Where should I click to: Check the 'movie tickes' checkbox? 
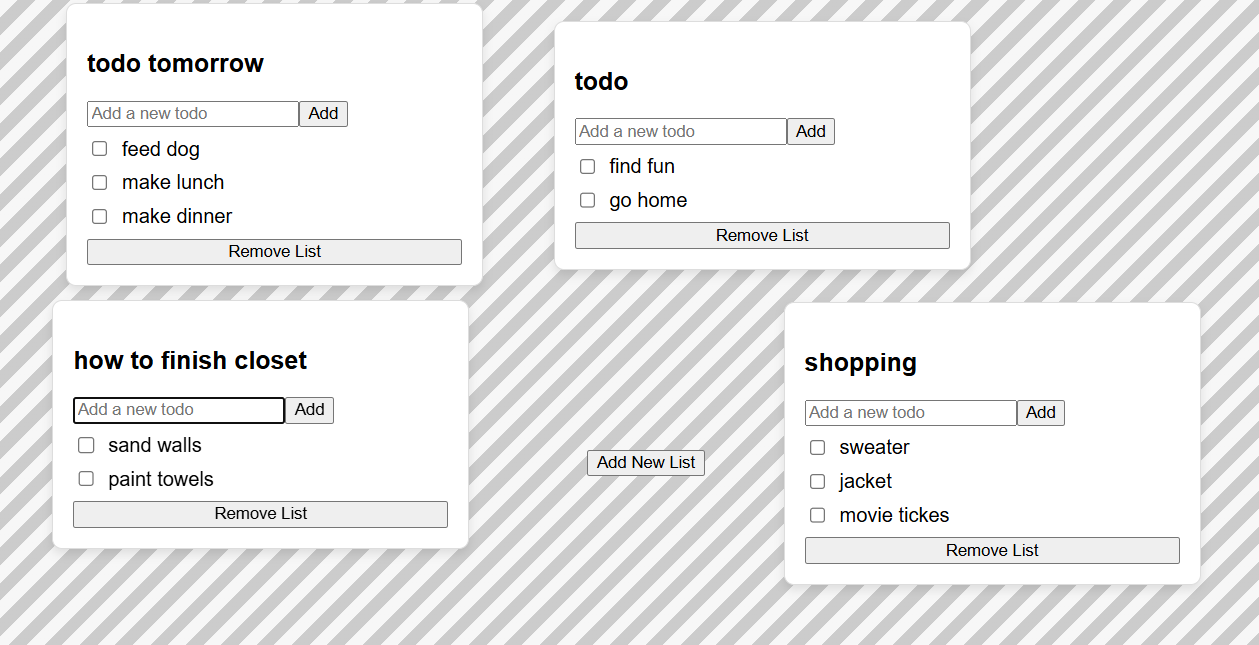coord(818,515)
